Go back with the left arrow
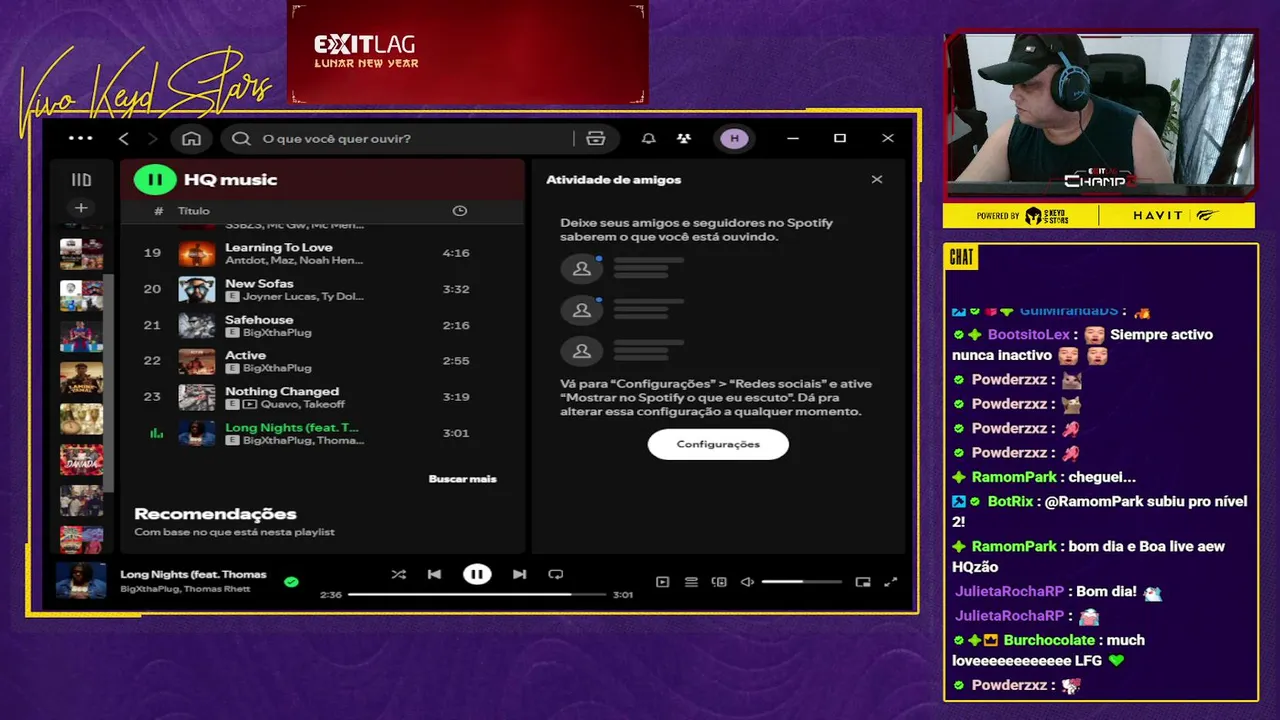Image resolution: width=1280 pixels, height=720 pixels. 124,138
